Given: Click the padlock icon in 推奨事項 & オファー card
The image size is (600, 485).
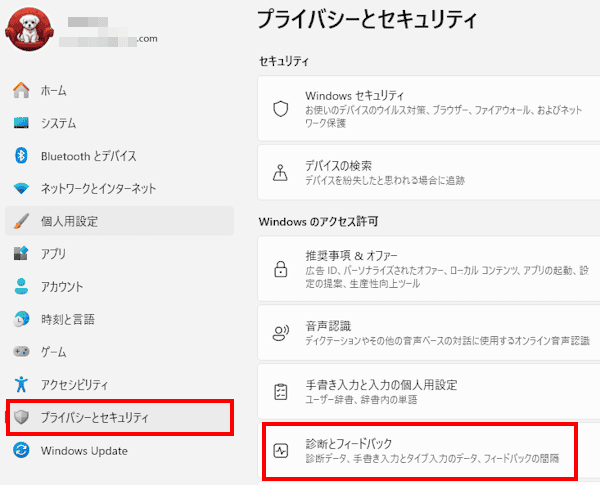Looking at the screenshot, I should (x=280, y=269).
